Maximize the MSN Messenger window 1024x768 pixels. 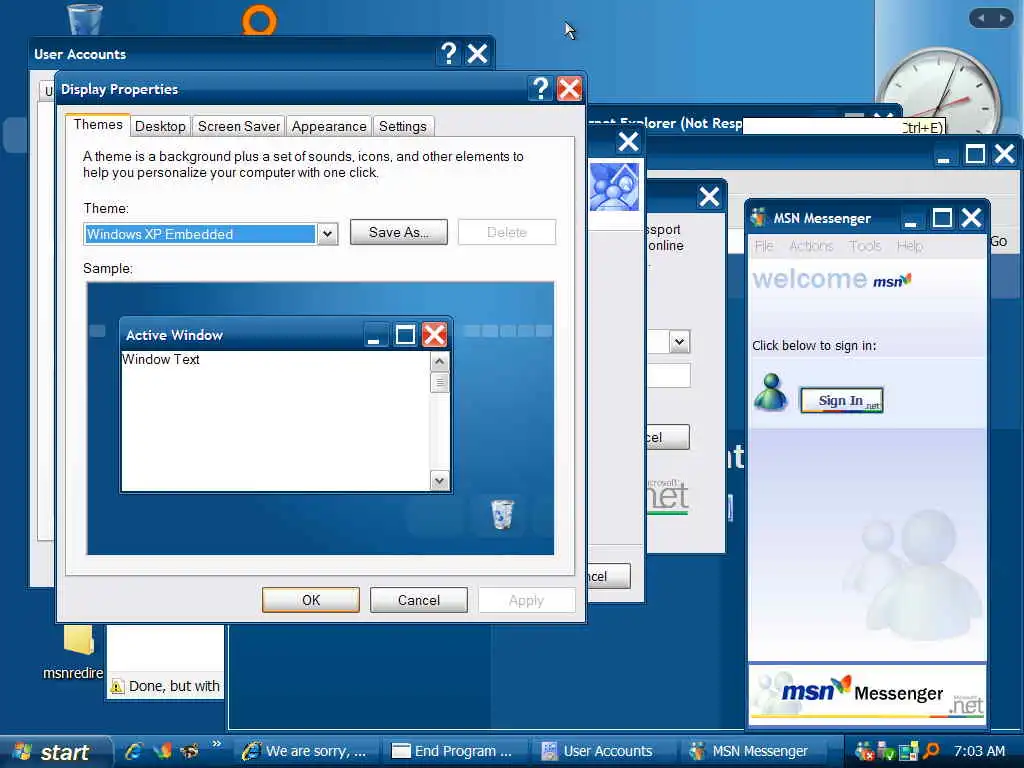tap(942, 217)
